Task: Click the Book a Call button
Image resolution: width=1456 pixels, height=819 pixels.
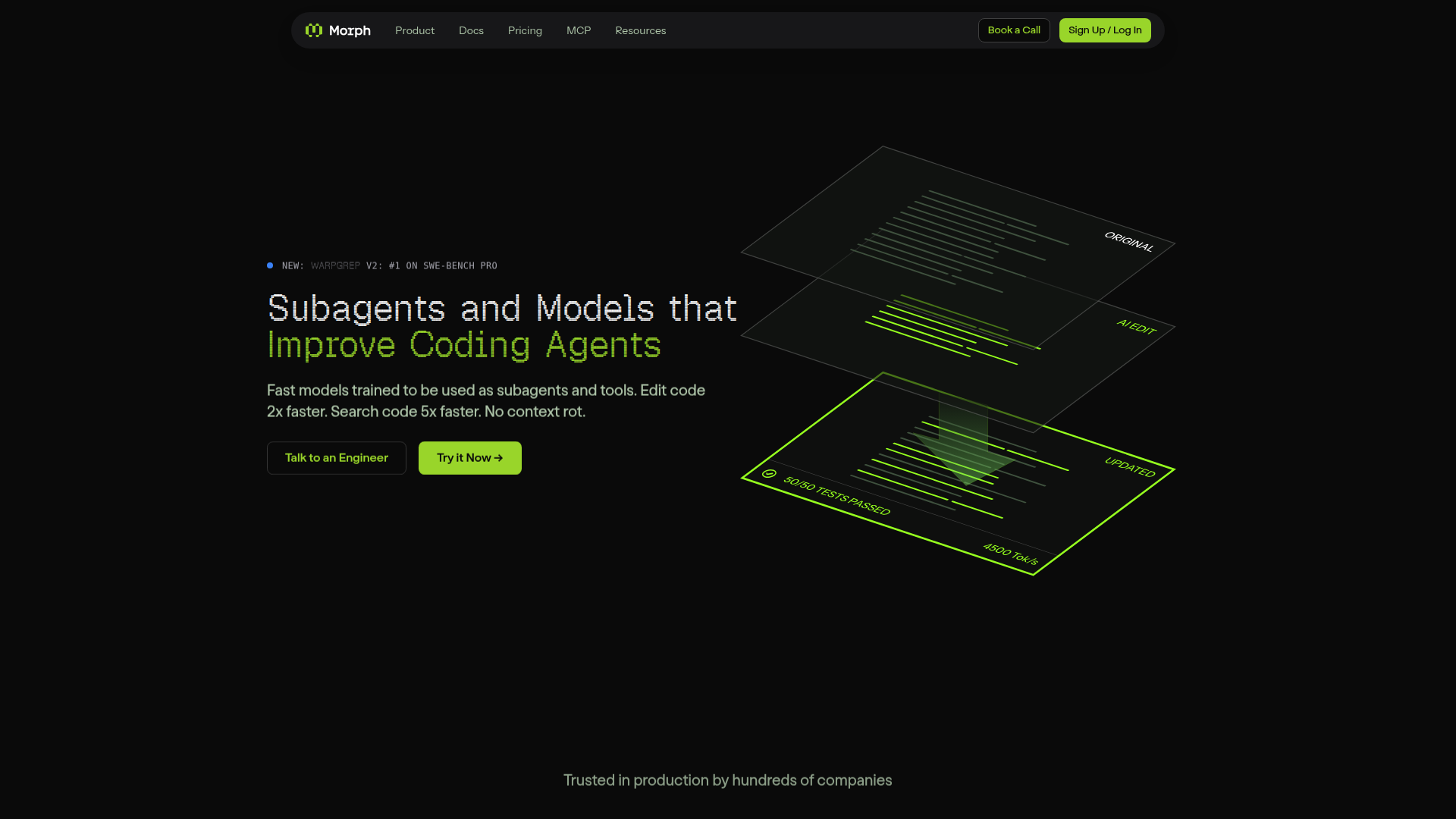Action: click(1013, 30)
